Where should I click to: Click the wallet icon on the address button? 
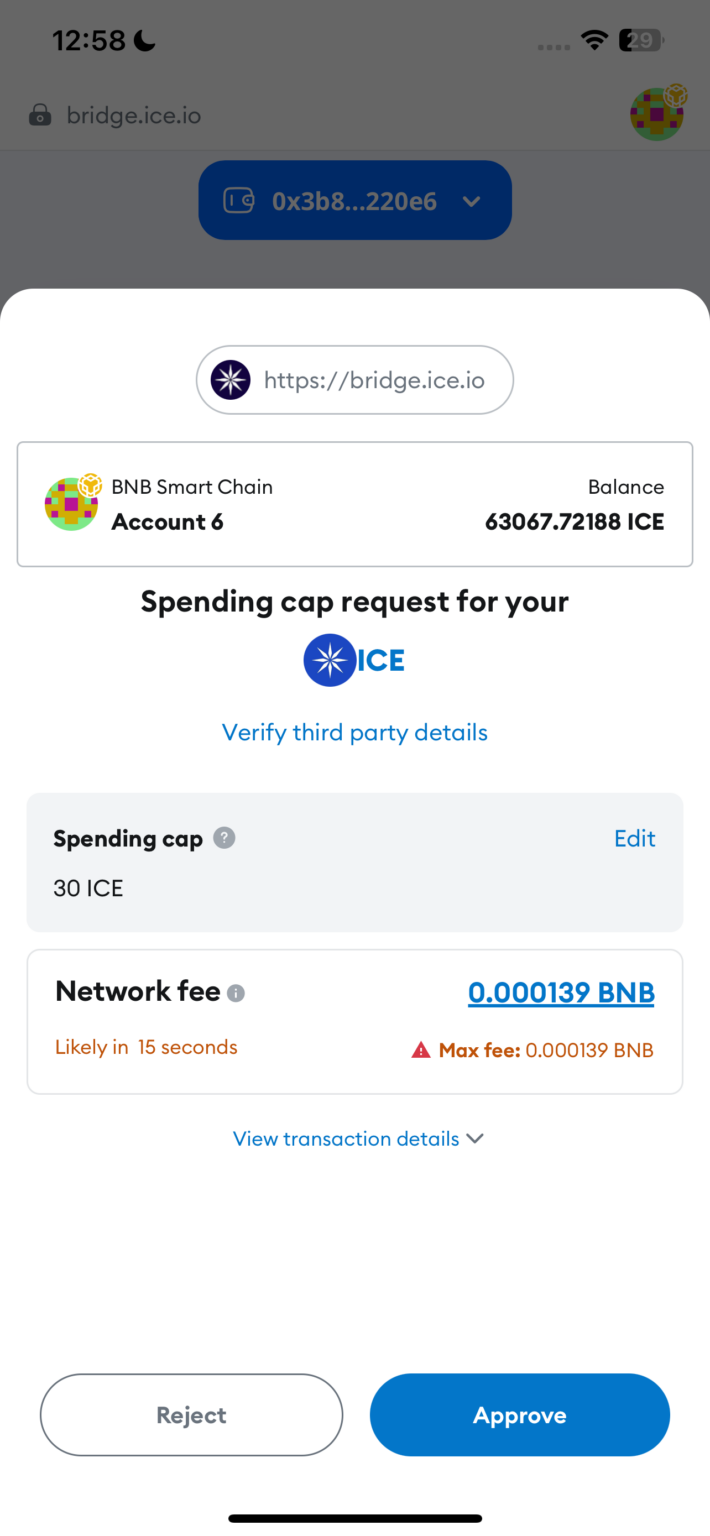240,200
